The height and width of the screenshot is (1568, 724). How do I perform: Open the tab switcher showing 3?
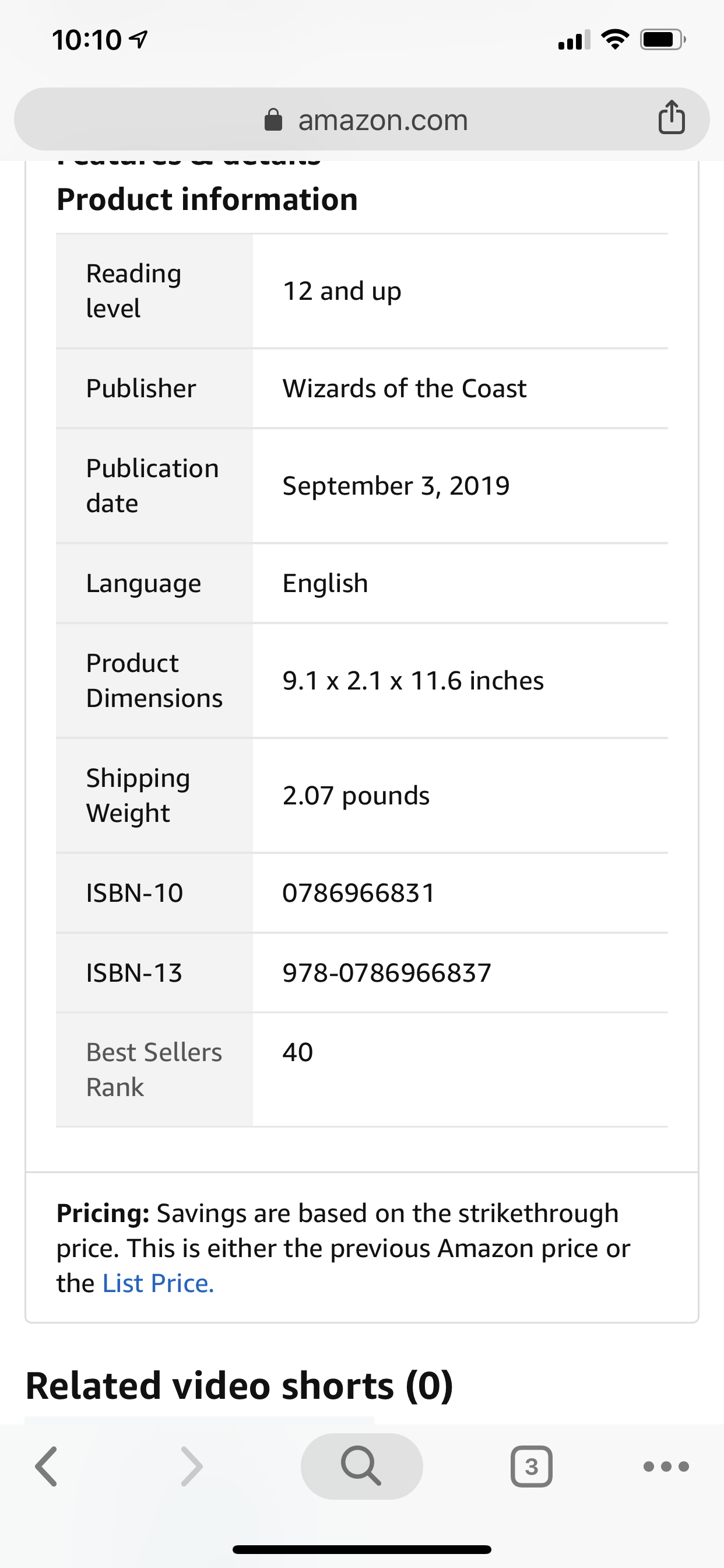[x=531, y=1466]
